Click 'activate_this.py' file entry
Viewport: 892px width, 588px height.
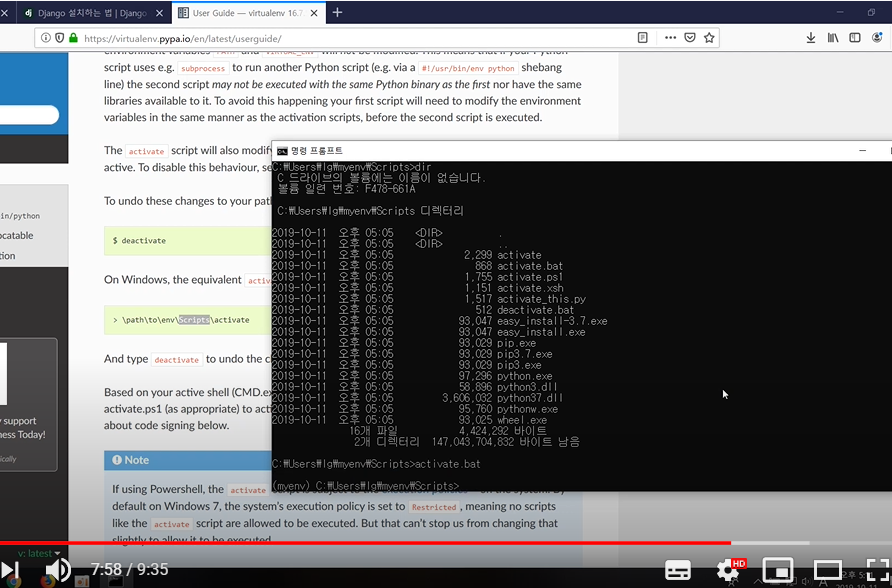(x=541, y=299)
